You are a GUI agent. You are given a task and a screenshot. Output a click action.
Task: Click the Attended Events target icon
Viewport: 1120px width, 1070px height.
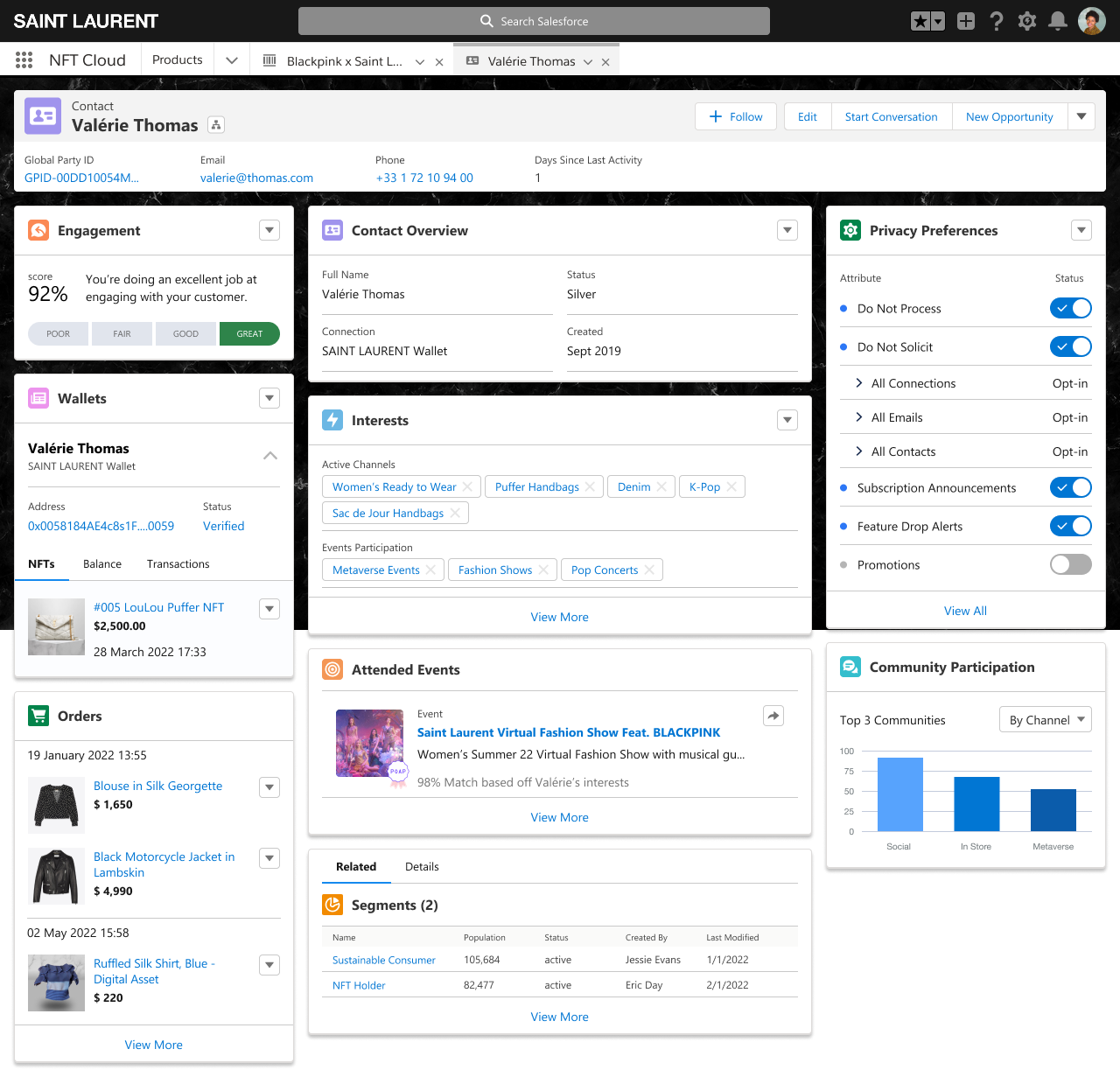[332, 669]
